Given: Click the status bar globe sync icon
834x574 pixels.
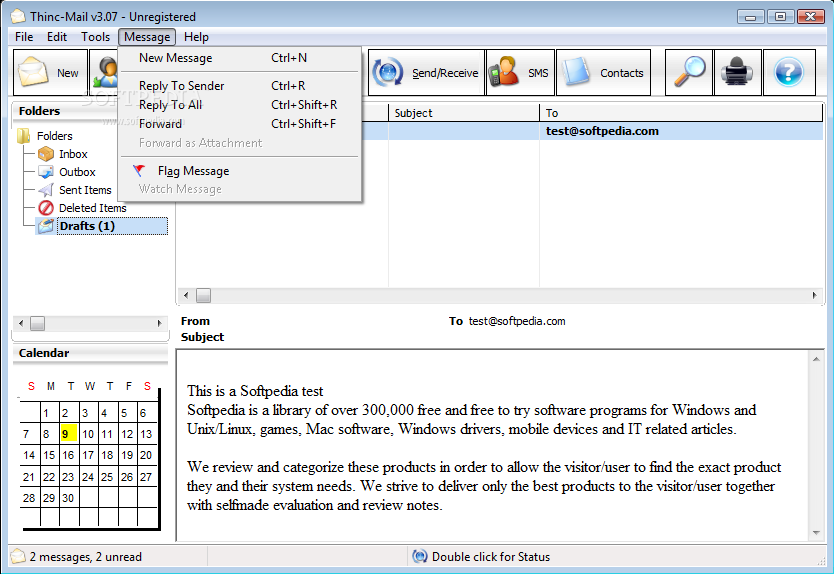Looking at the screenshot, I should (x=420, y=556).
